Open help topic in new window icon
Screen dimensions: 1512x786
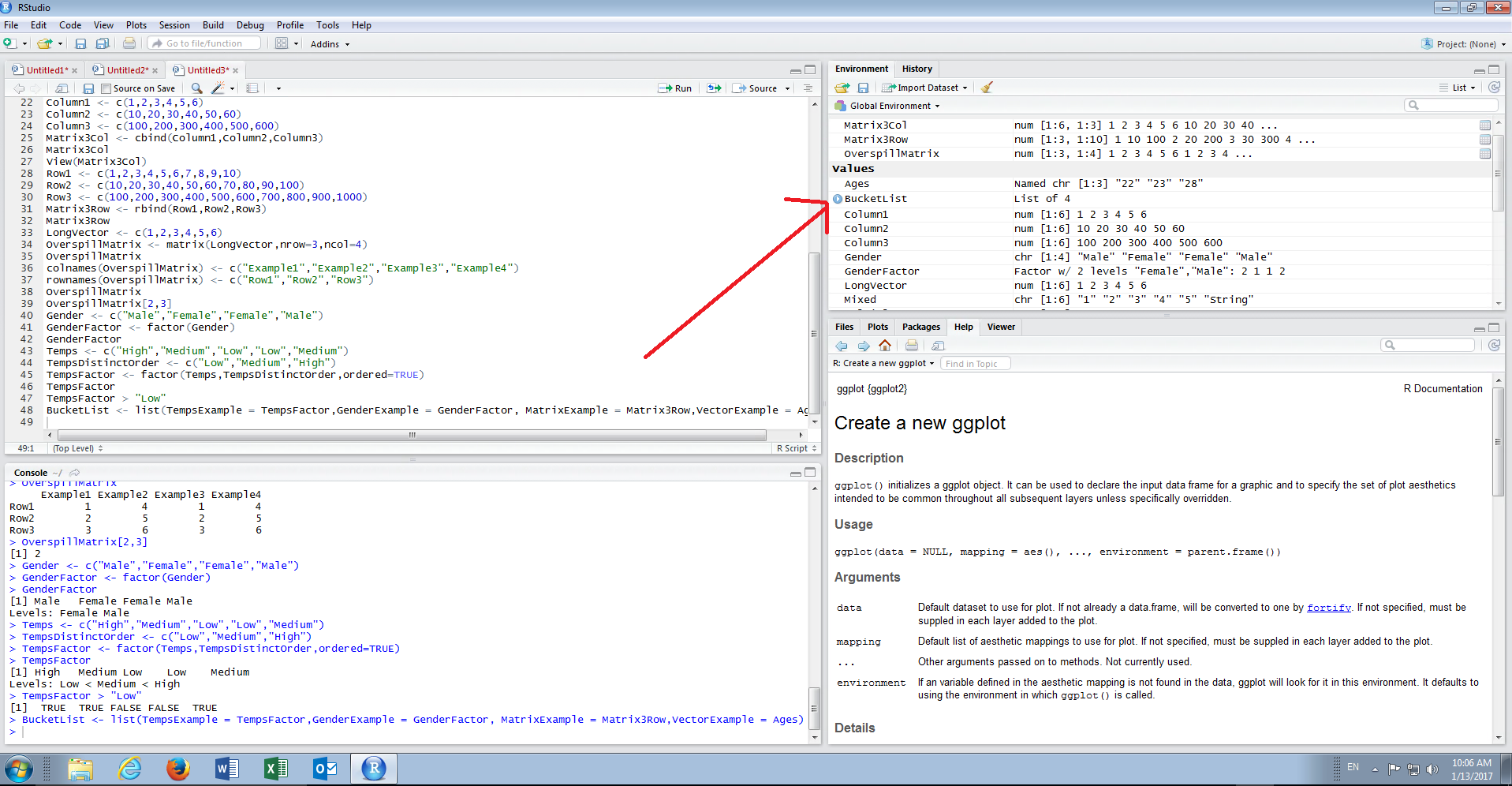tap(938, 346)
